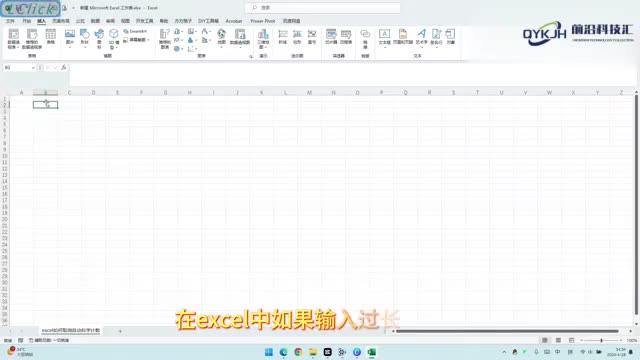Click the Insert Function fx button
The image size is (640, 360).
pyautogui.click(x=64, y=68)
